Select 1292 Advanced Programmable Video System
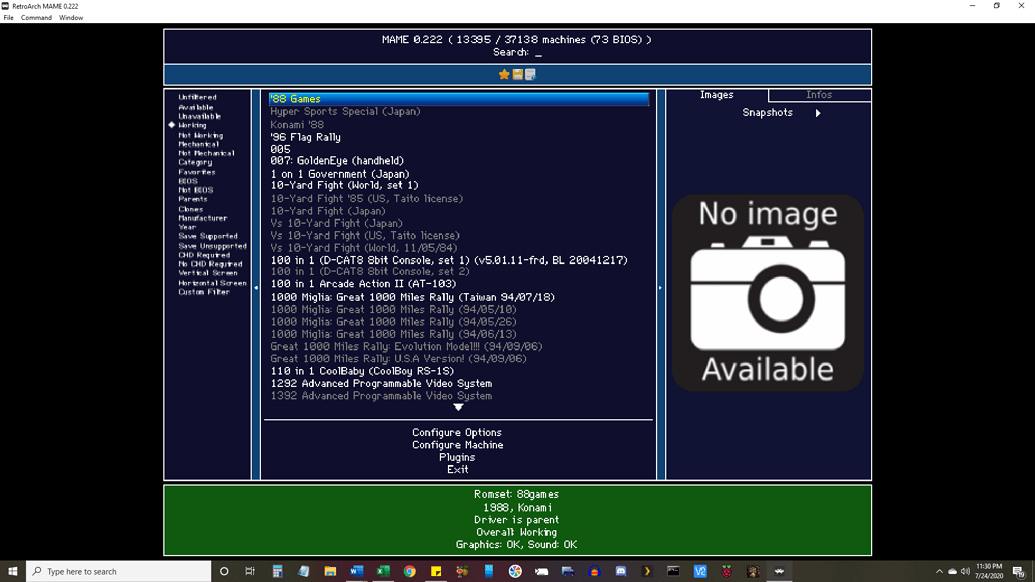The height and width of the screenshot is (582, 1035). pos(382,383)
